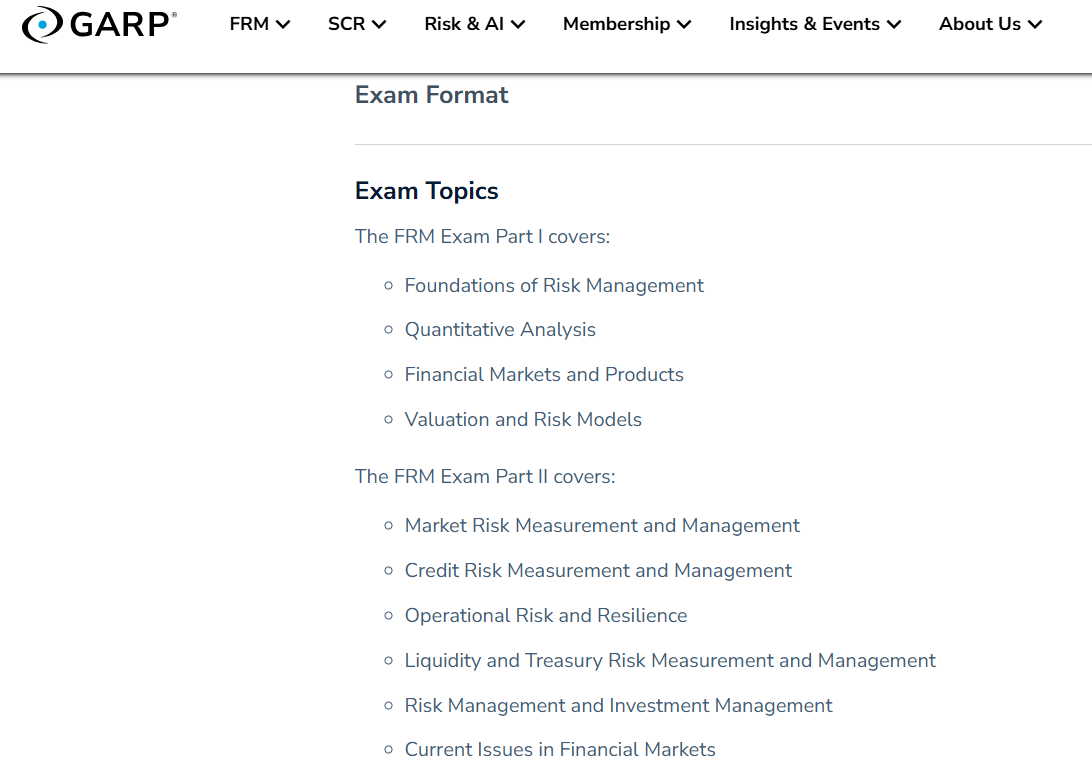Collapse the Exam Format section heading
This screenshot has width=1092, height=780.
pos(431,95)
